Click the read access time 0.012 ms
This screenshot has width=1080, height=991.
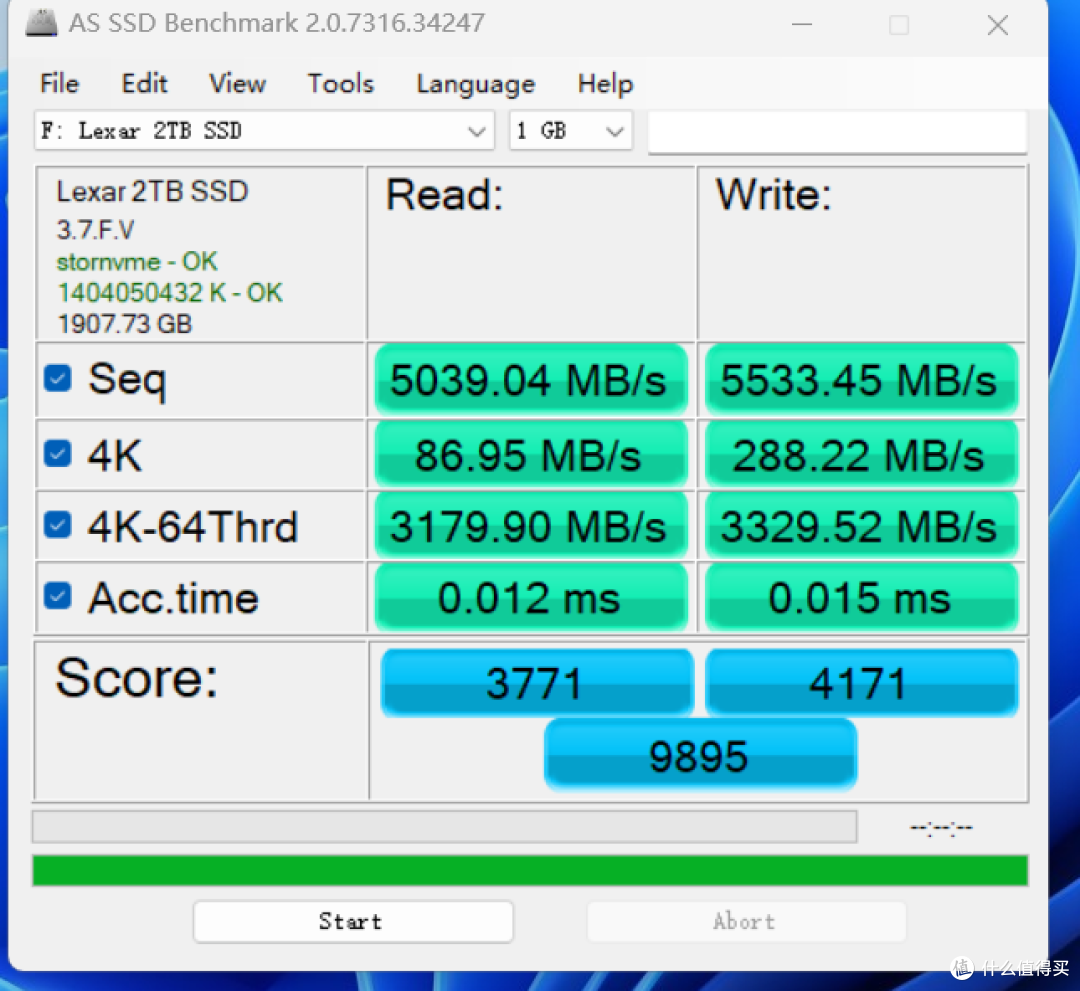point(530,597)
